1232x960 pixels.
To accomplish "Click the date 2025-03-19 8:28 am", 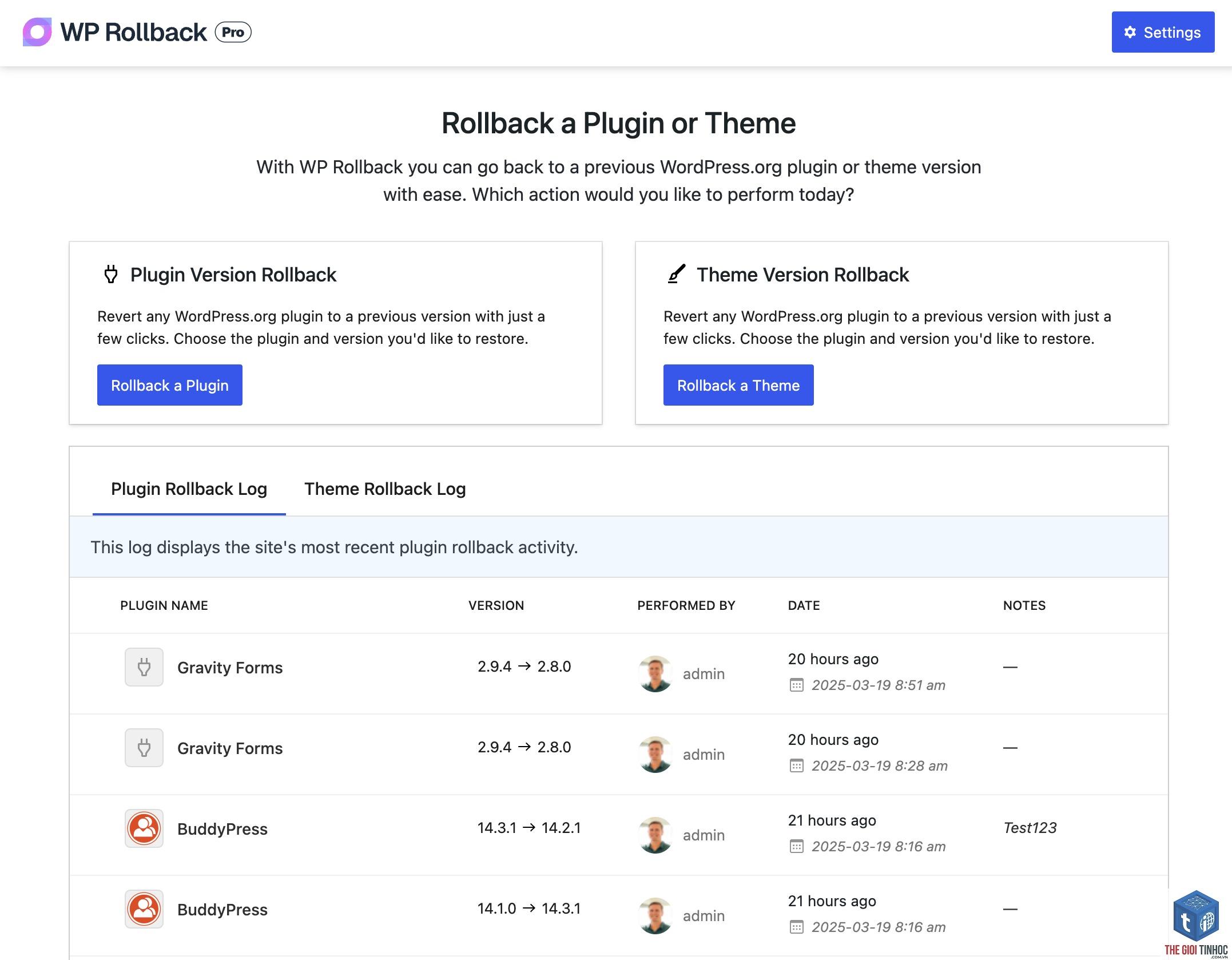I will tap(880, 765).
